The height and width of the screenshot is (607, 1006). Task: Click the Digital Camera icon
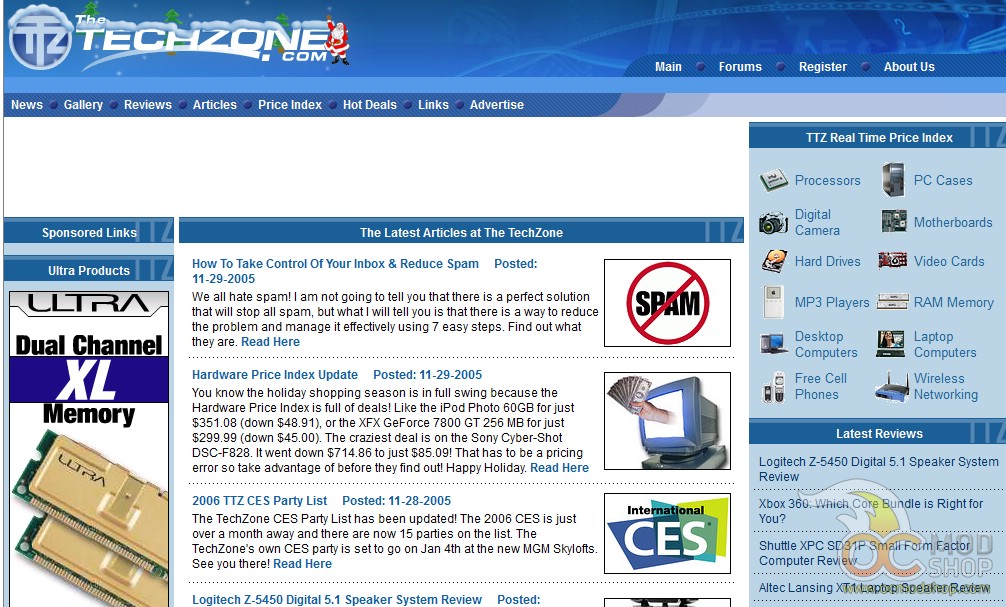(773, 223)
